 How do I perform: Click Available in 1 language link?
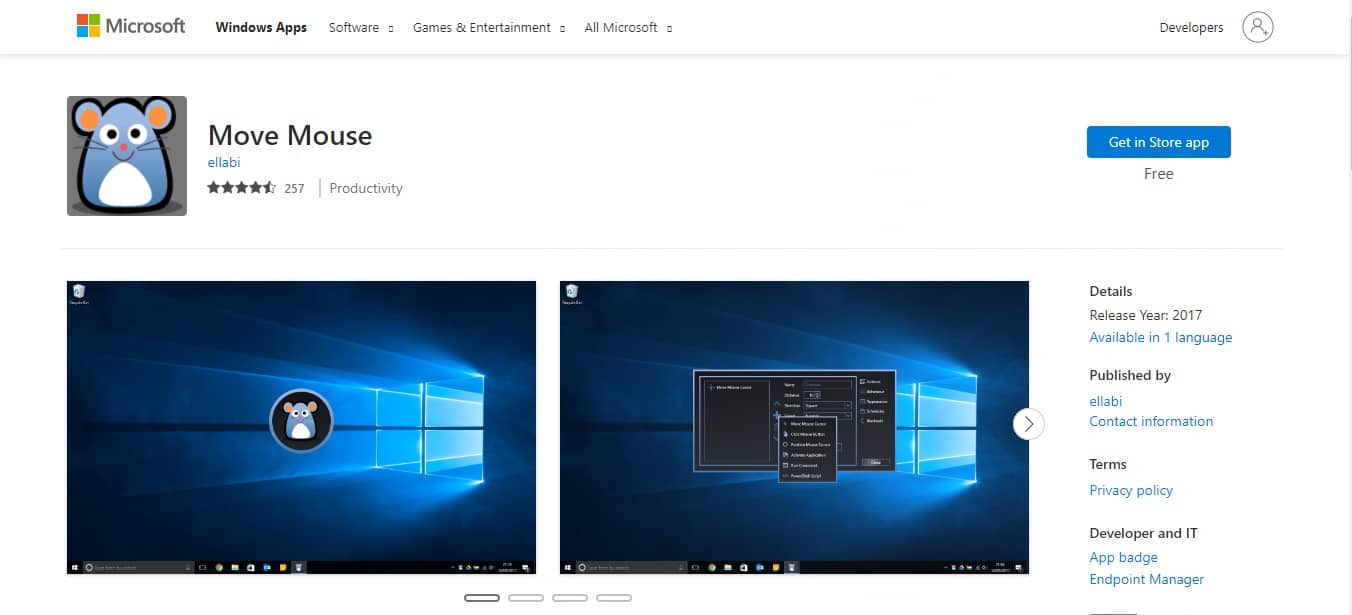point(1160,338)
